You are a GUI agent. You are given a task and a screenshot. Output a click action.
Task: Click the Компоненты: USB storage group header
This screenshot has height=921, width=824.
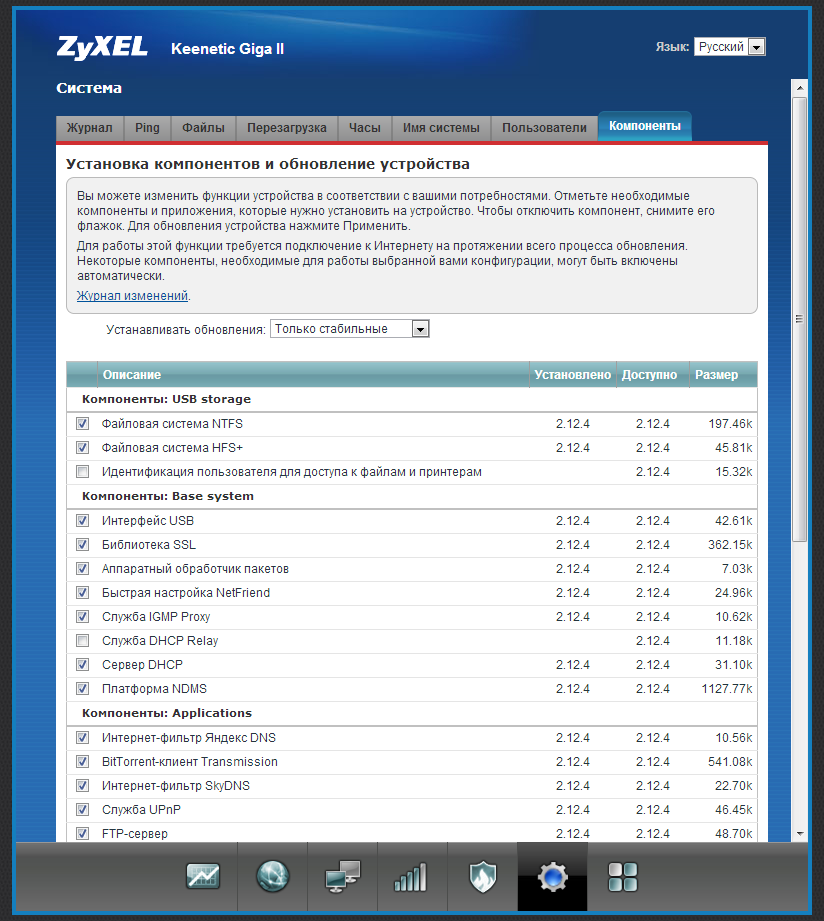[x=412, y=399]
